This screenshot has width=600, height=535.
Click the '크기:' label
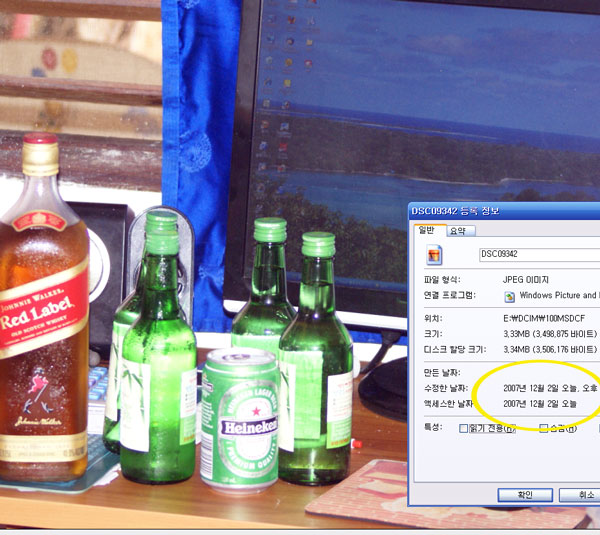coord(433,334)
